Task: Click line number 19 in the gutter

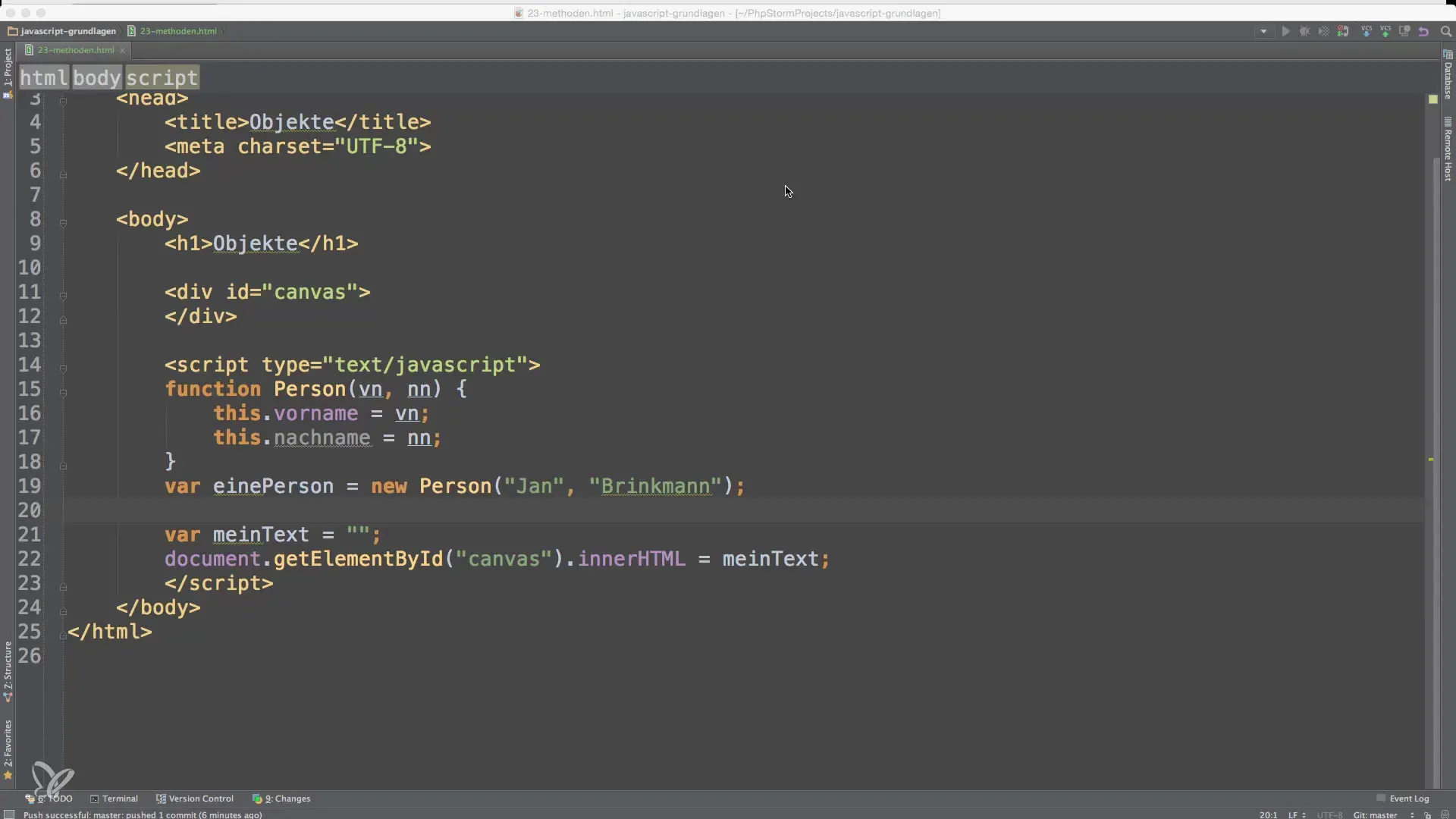Action: click(x=30, y=486)
